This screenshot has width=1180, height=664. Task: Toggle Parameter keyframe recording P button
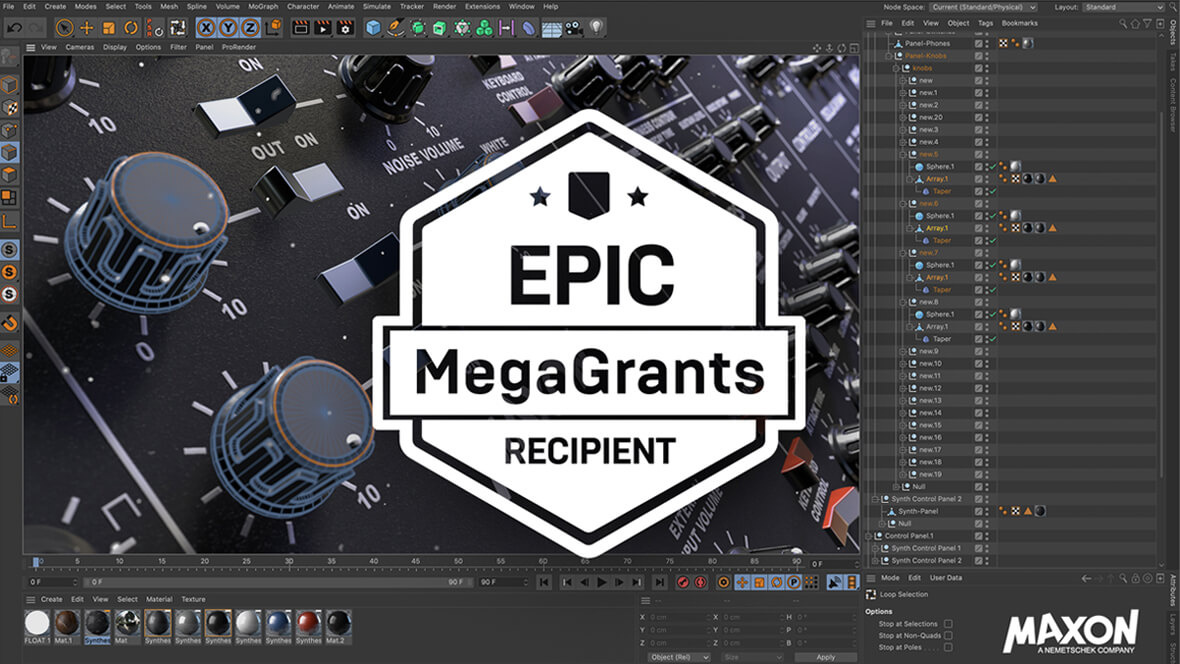[x=794, y=582]
